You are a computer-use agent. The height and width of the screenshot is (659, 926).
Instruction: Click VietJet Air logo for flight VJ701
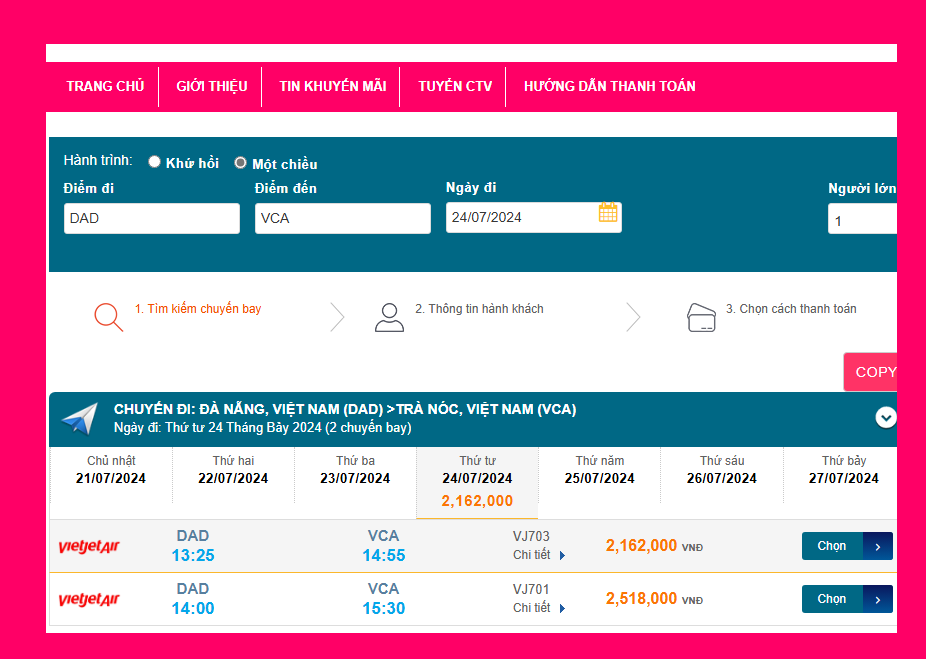(x=89, y=600)
